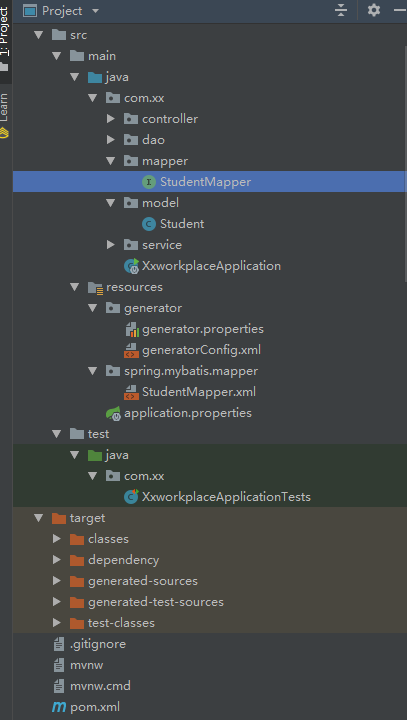Click the .gitignore file icon
Viewport: 407px width, 720px height.
point(59,644)
